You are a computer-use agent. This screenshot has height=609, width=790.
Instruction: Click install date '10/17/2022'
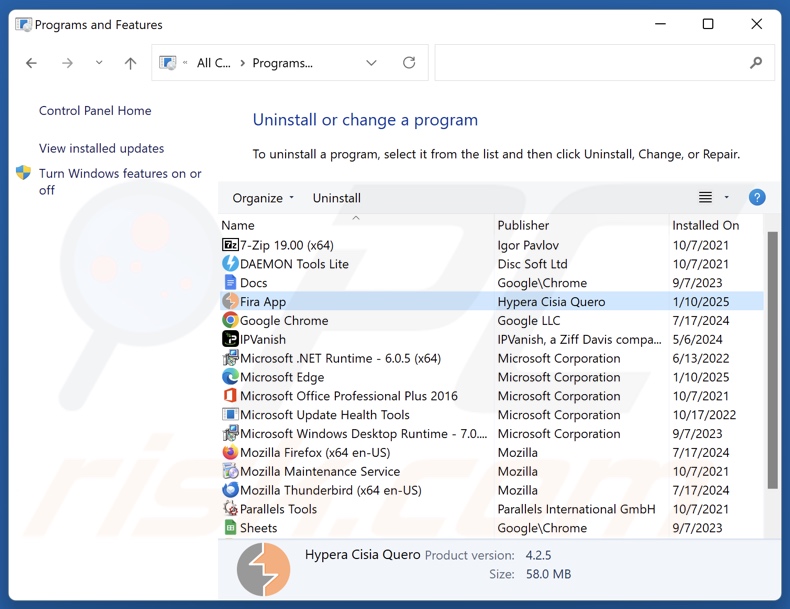(x=704, y=415)
